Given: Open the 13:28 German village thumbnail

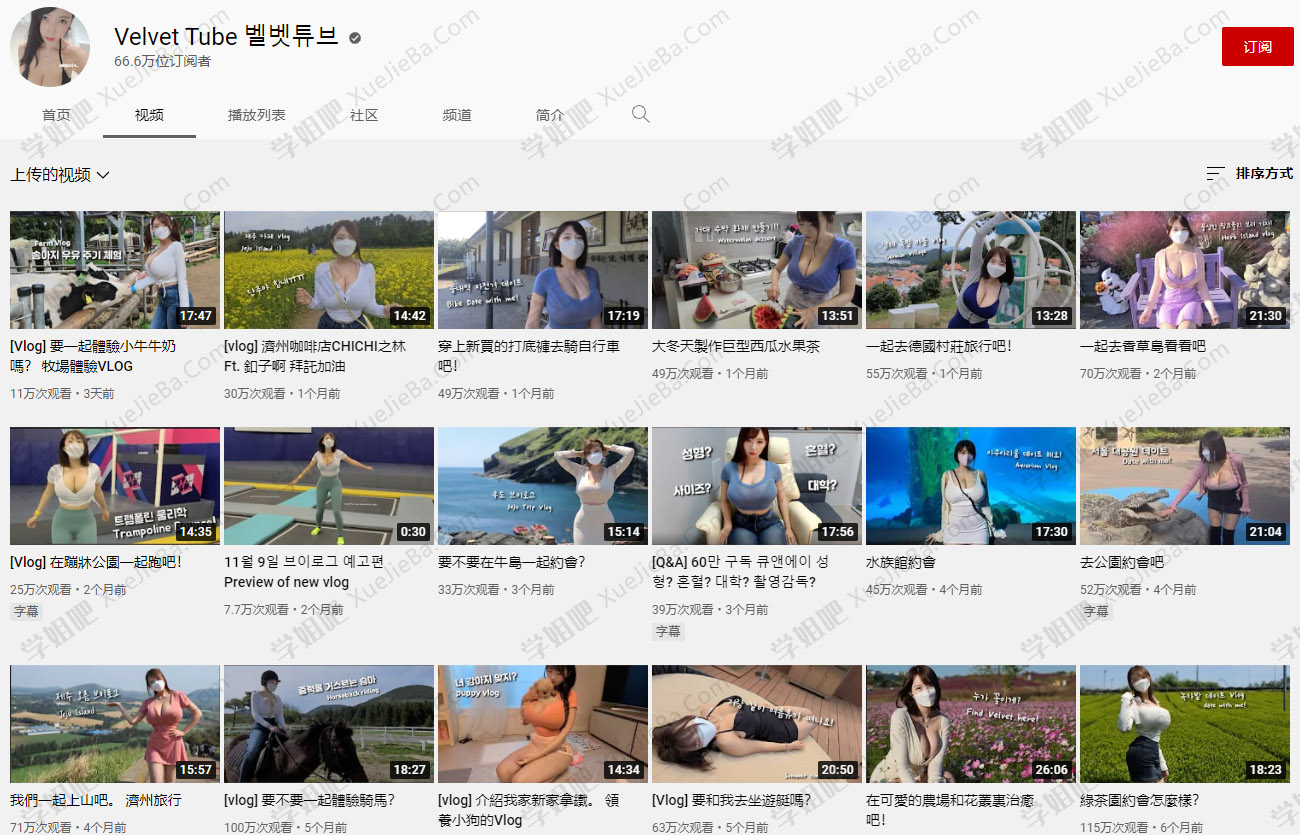Looking at the screenshot, I should click(x=971, y=270).
